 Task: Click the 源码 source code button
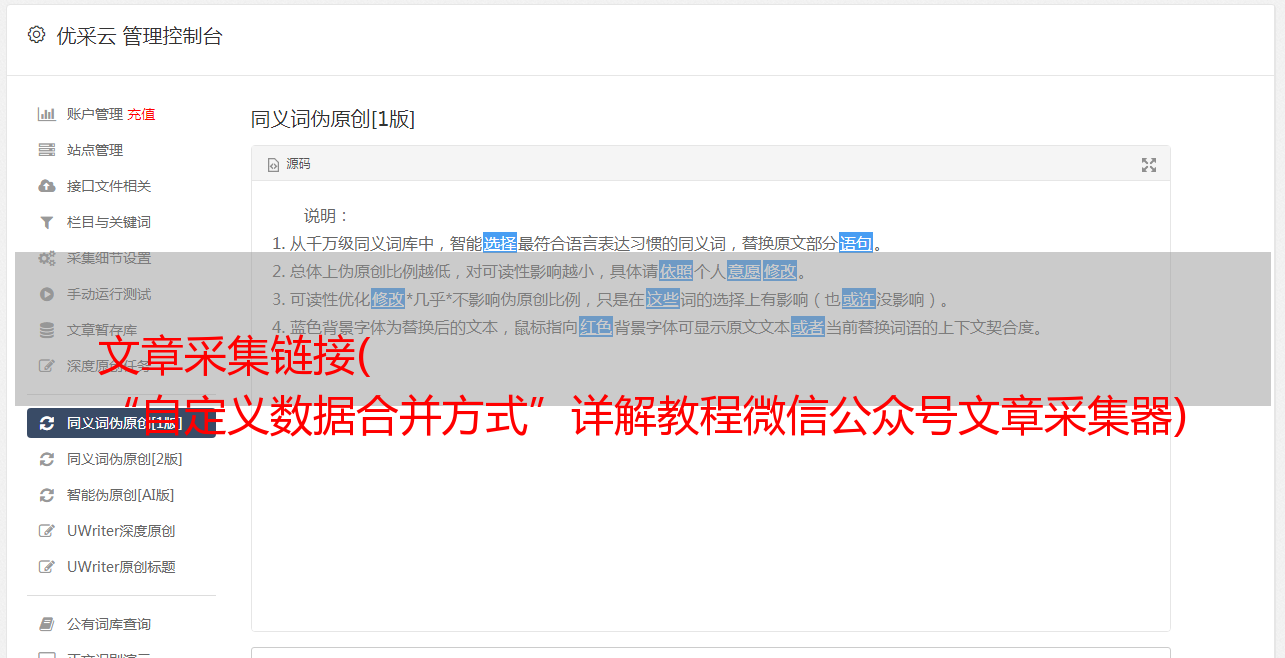click(289, 164)
